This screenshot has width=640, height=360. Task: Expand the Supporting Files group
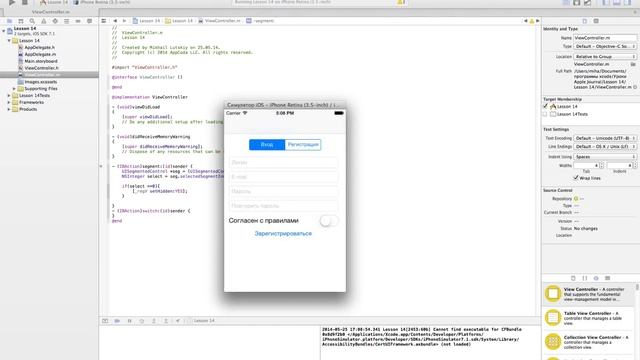[14, 89]
